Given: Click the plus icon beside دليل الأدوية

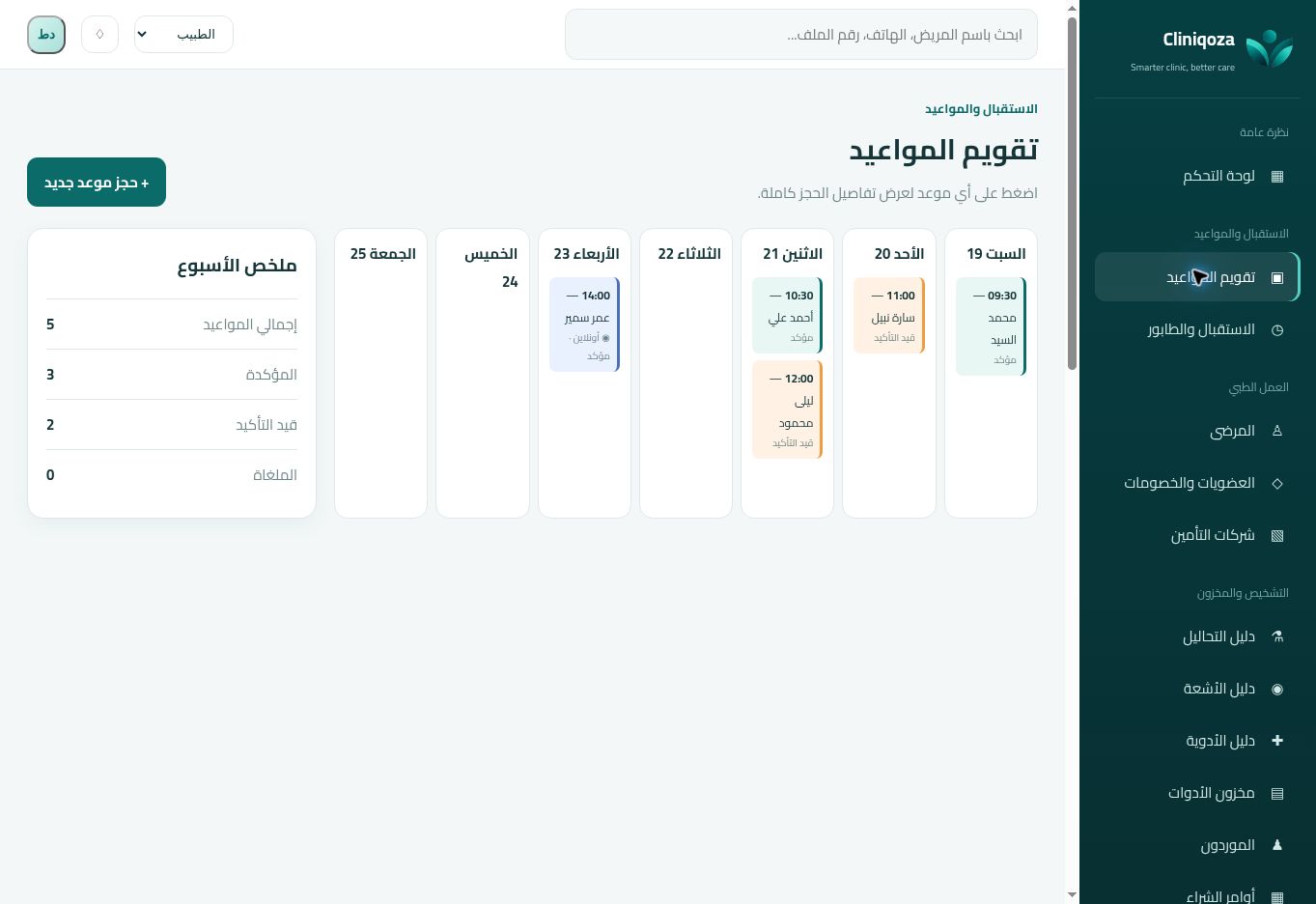Looking at the screenshot, I should tap(1277, 741).
